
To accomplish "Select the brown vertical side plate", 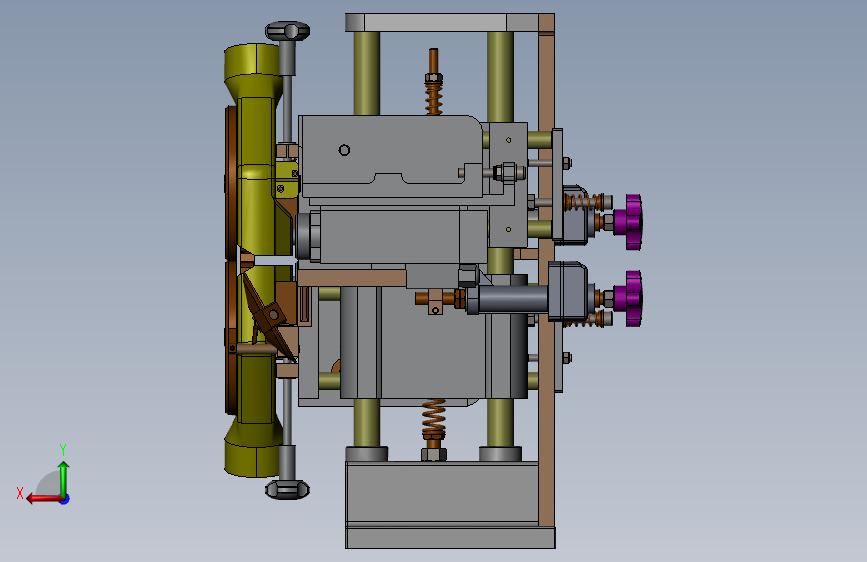I will click(546, 270).
